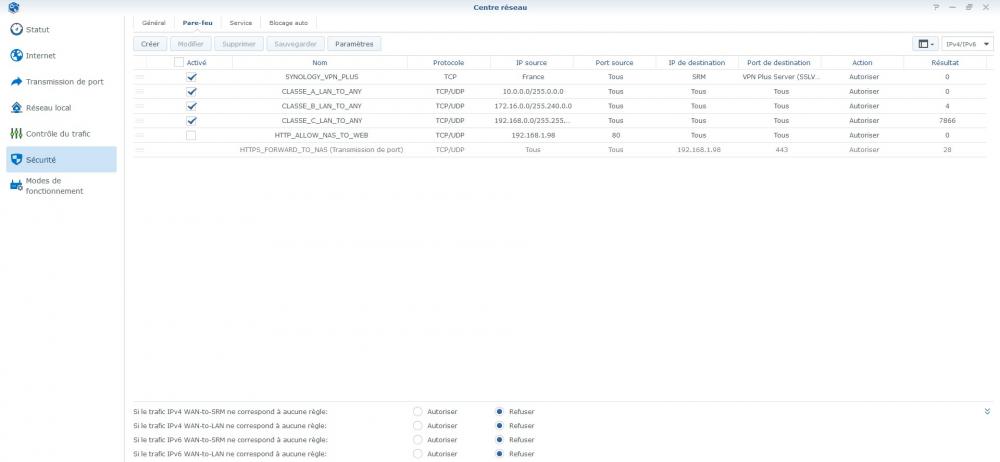Click the Modifier button
1000x462 pixels.
pos(191,44)
